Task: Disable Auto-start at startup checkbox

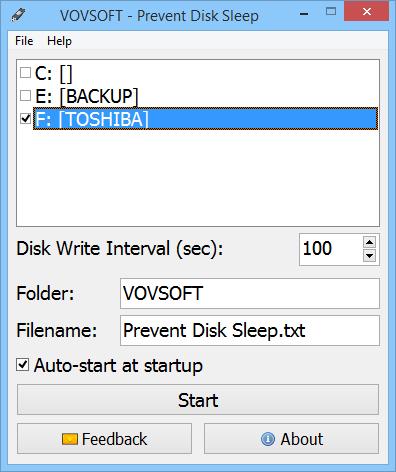Action: coord(23,365)
